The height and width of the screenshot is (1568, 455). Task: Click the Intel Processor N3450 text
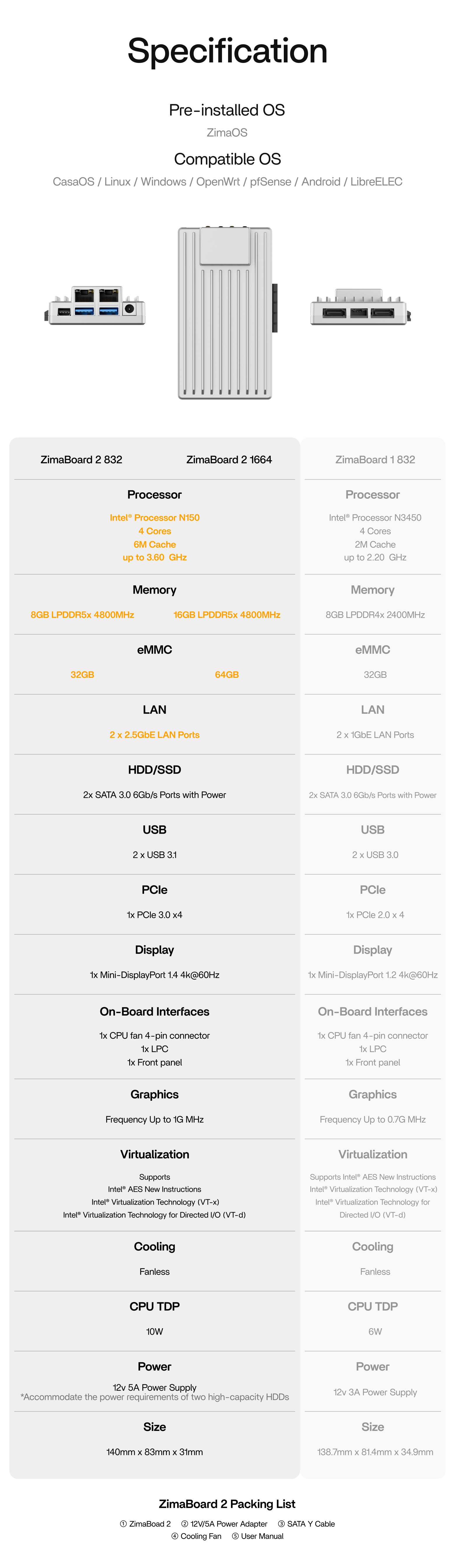[x=375, y=517]
